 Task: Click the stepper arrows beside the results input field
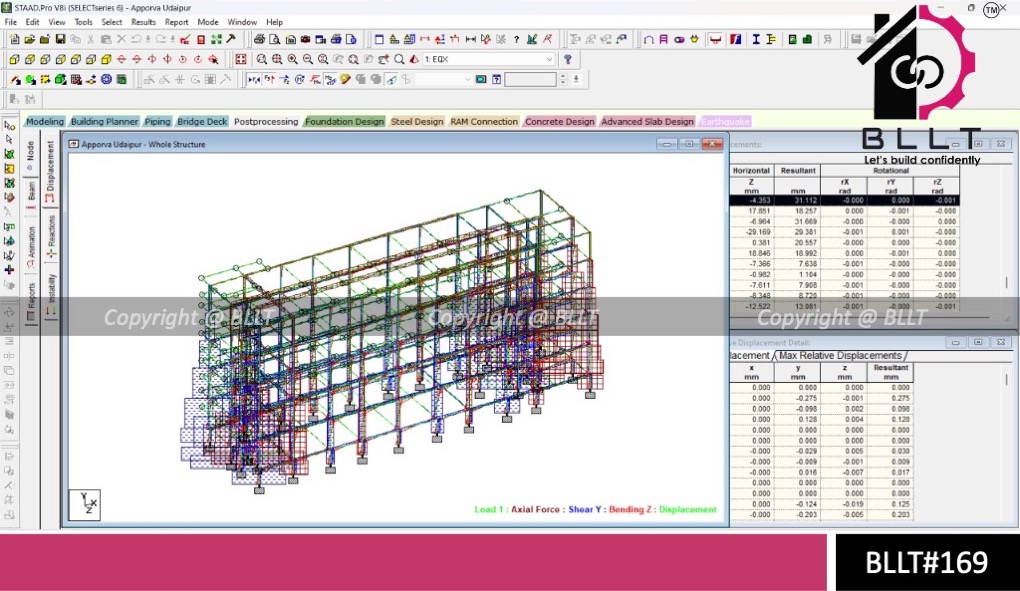(563, 79)
